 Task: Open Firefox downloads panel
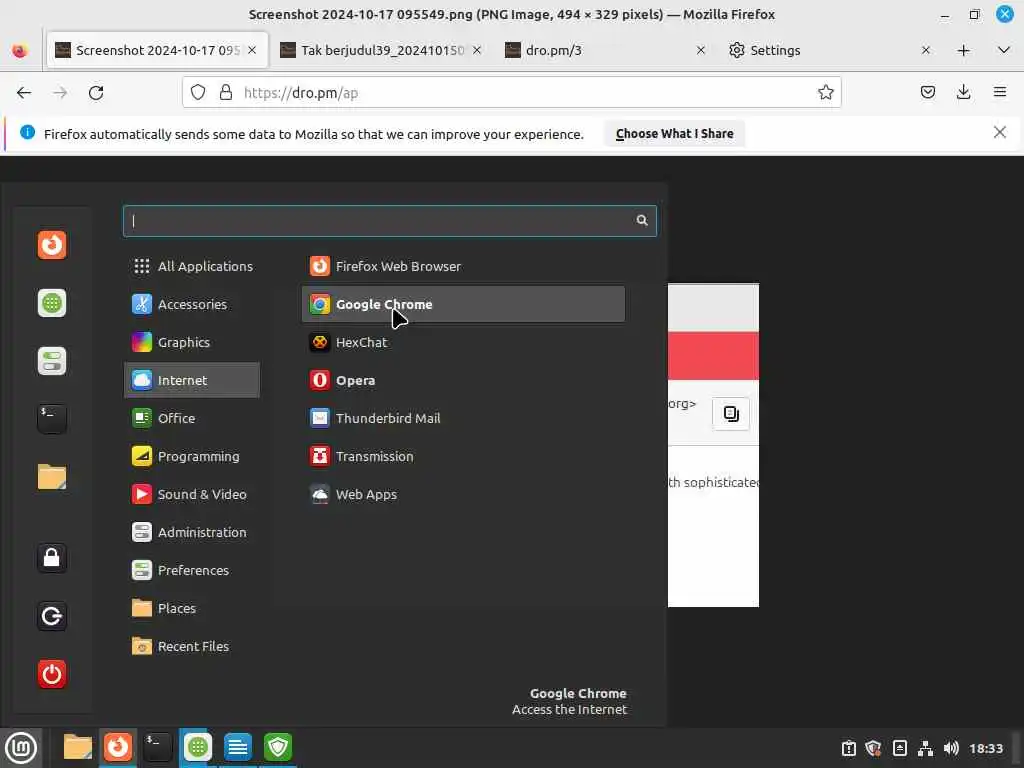pyautogui.click(x=963, y=93)
